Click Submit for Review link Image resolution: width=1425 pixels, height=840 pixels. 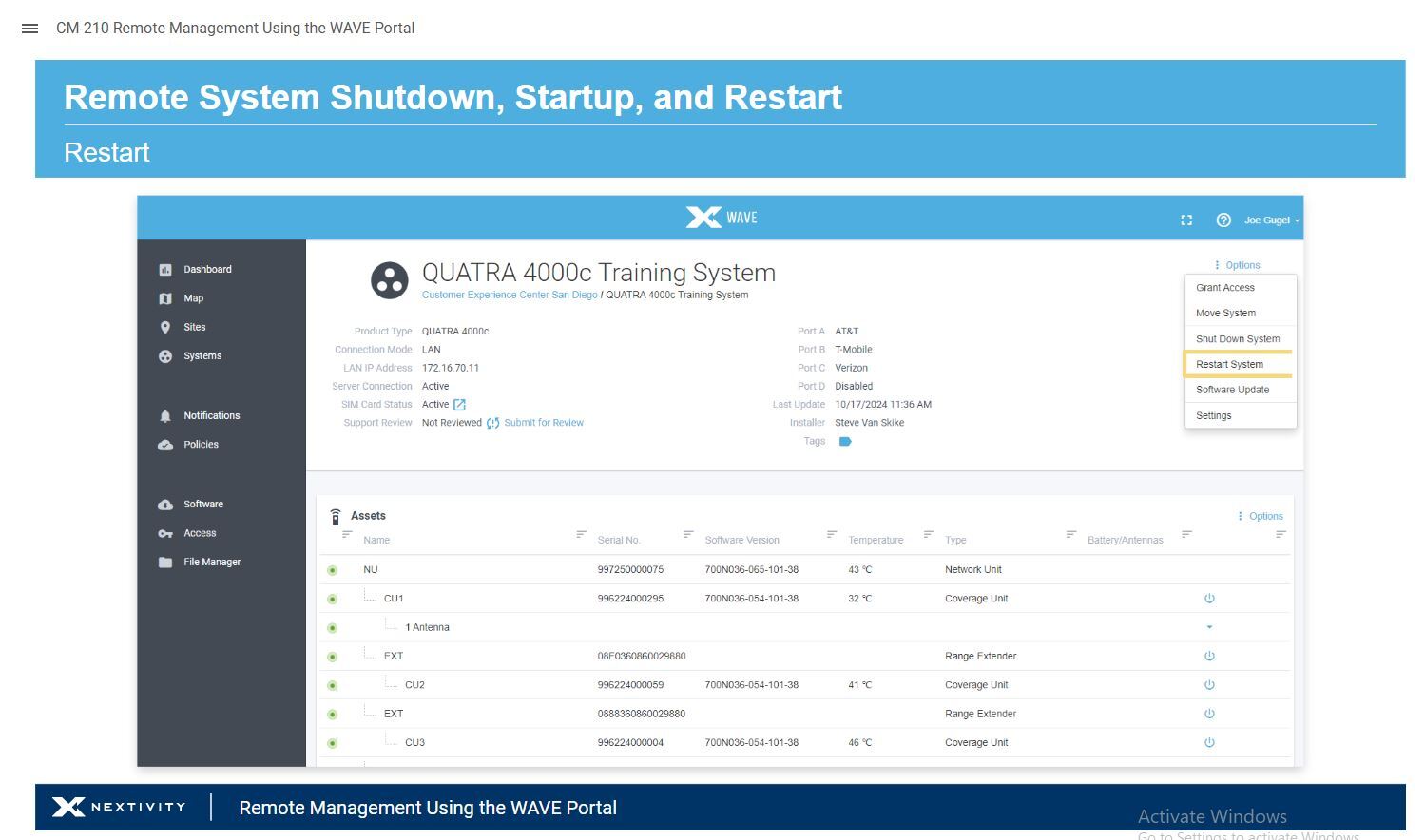(x=544, y=423)
